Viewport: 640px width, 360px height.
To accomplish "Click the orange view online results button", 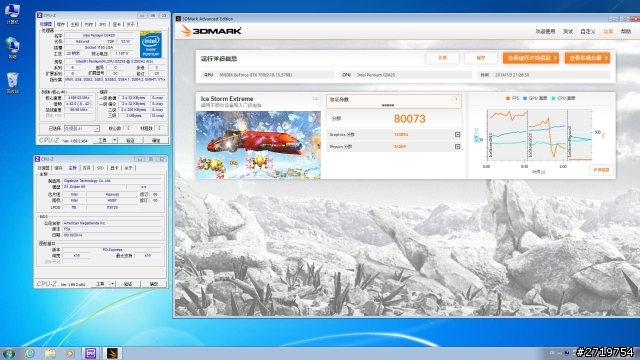I will (587, 58).
